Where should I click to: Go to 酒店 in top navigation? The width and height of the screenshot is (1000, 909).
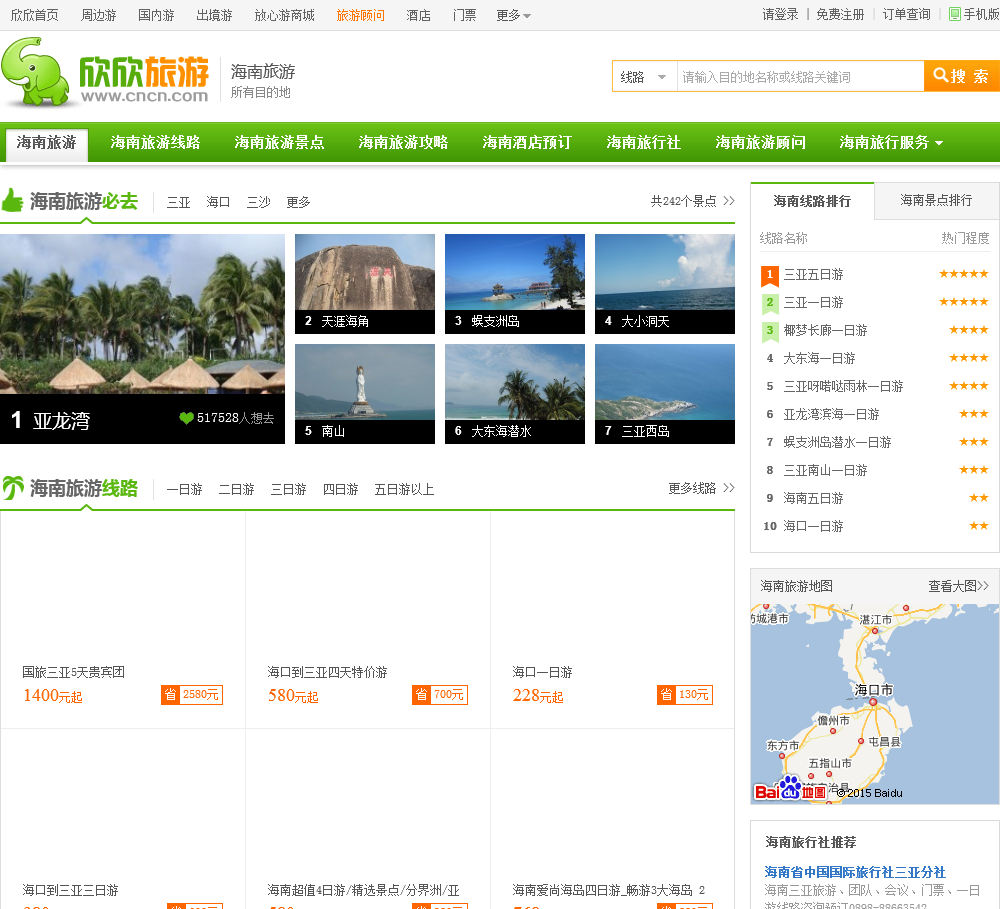[x=418, y=15]
